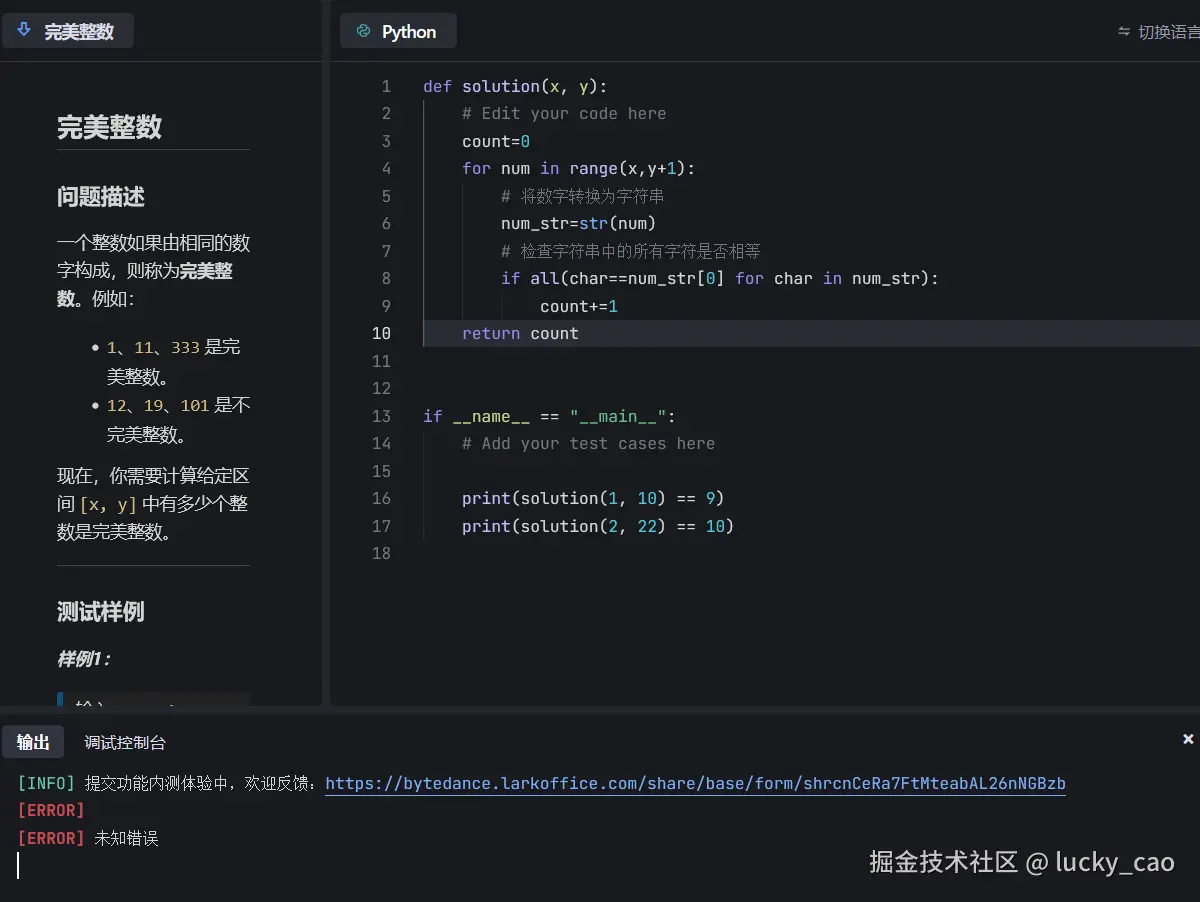The width and height of the screenshot is (1200, 902).
Task: Click line number 10 in the gutter
Action: [x=382, y=333]
